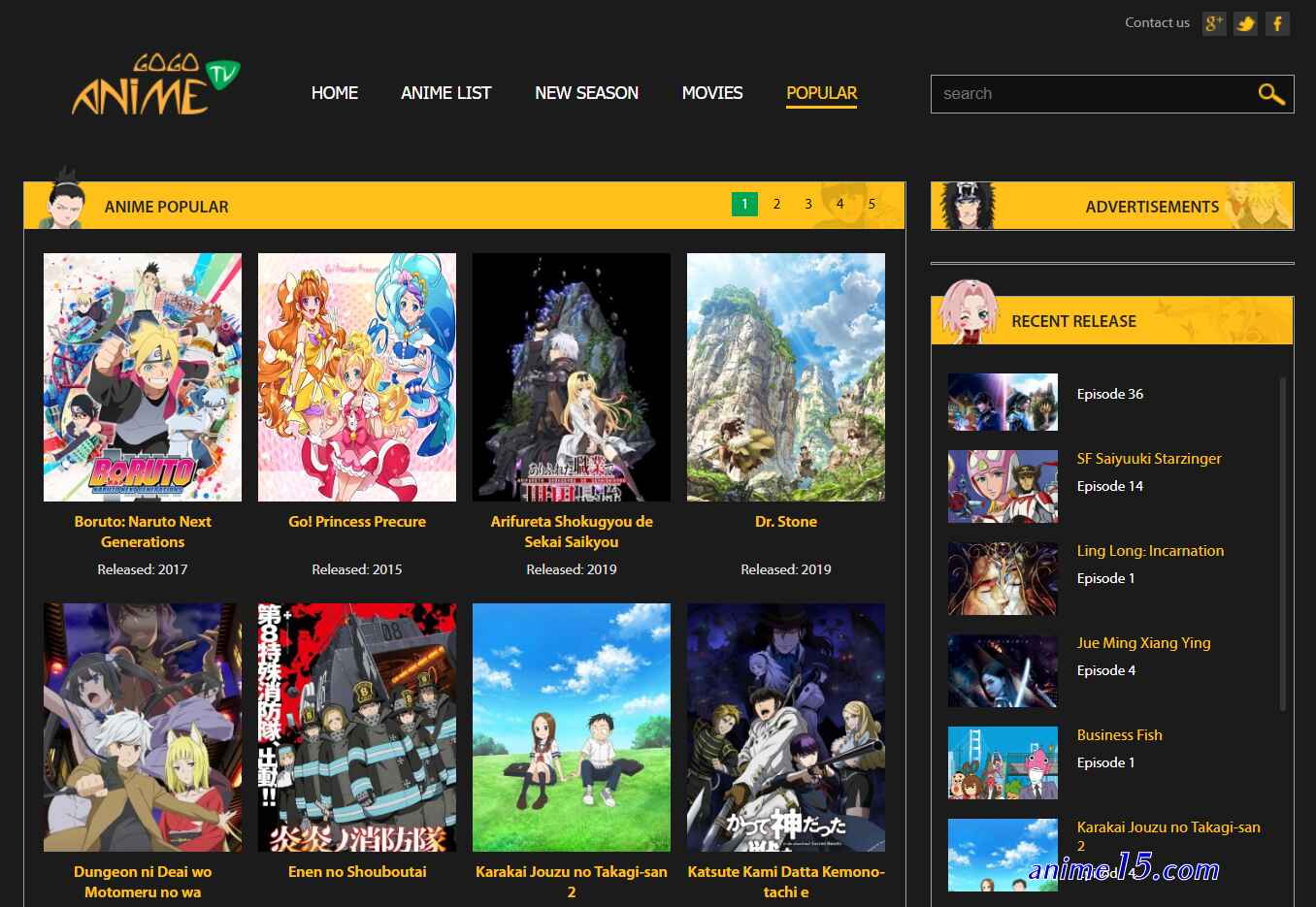Open the ANIME LIST menu
Screen dimensions: 1316x907
[x=446, y=93]
